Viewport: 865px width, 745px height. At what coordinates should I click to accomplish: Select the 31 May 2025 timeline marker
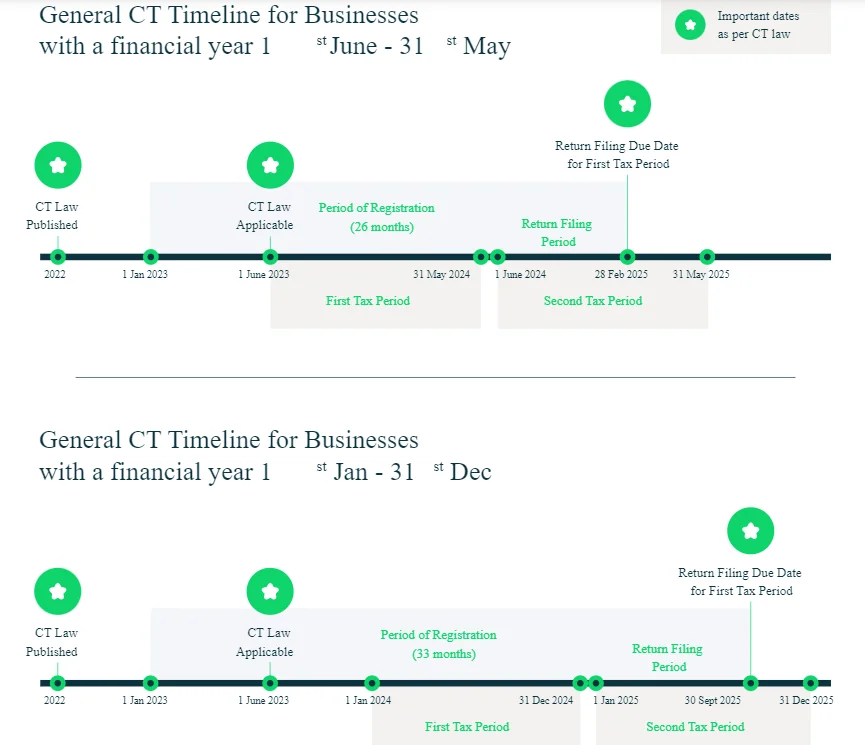(707, 257)
